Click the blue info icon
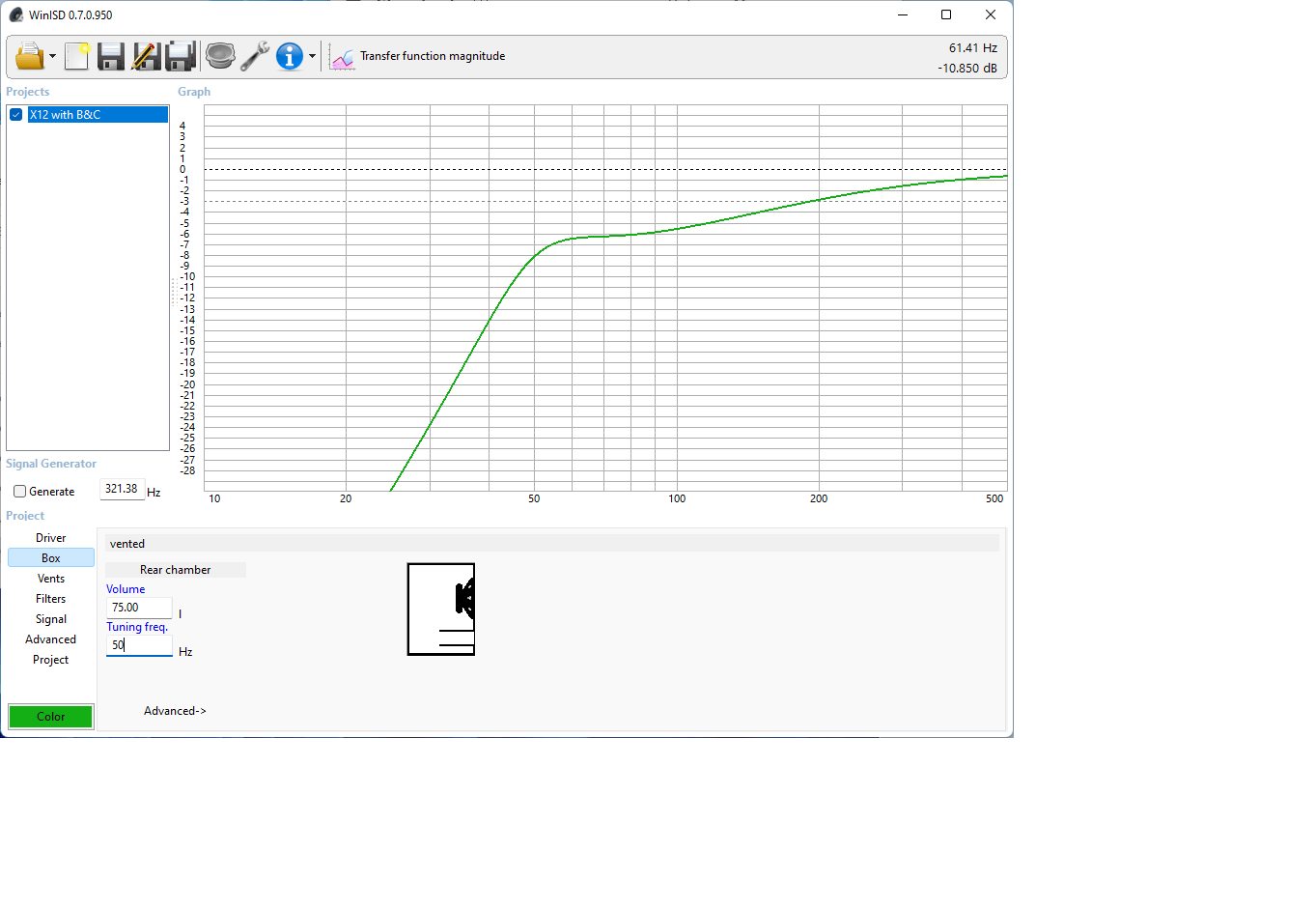1316x908 pixels. pos(290,56)
